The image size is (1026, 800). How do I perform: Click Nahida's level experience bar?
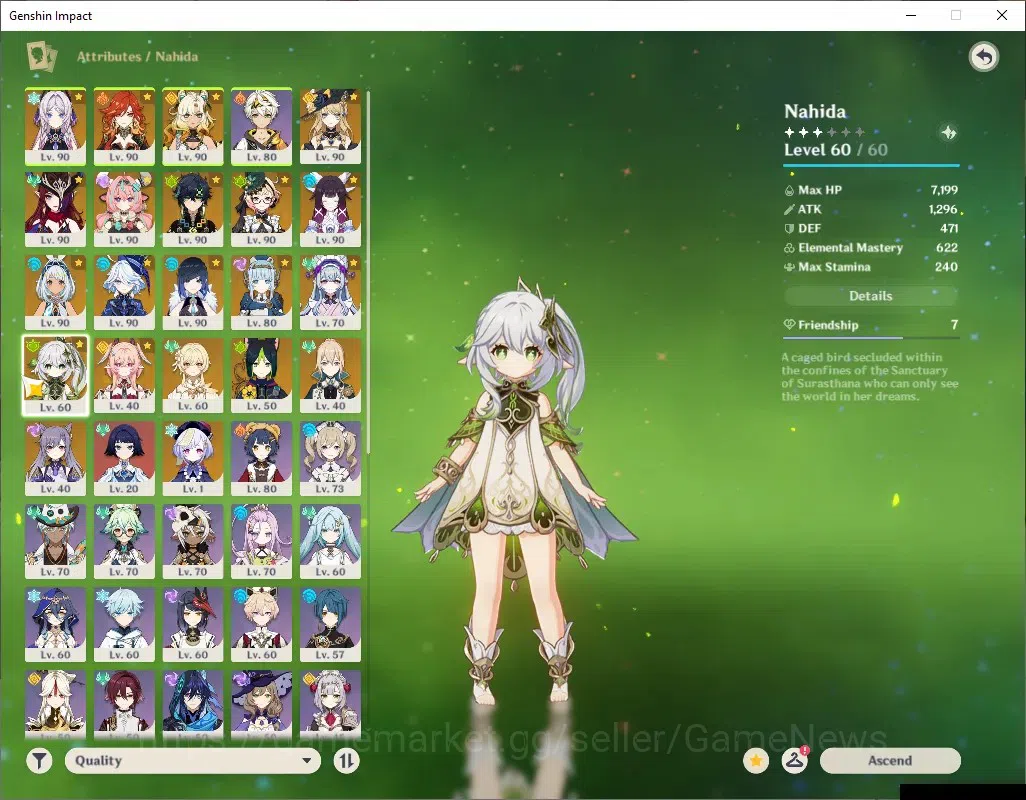pyautogui.click(x=871, y=165)
